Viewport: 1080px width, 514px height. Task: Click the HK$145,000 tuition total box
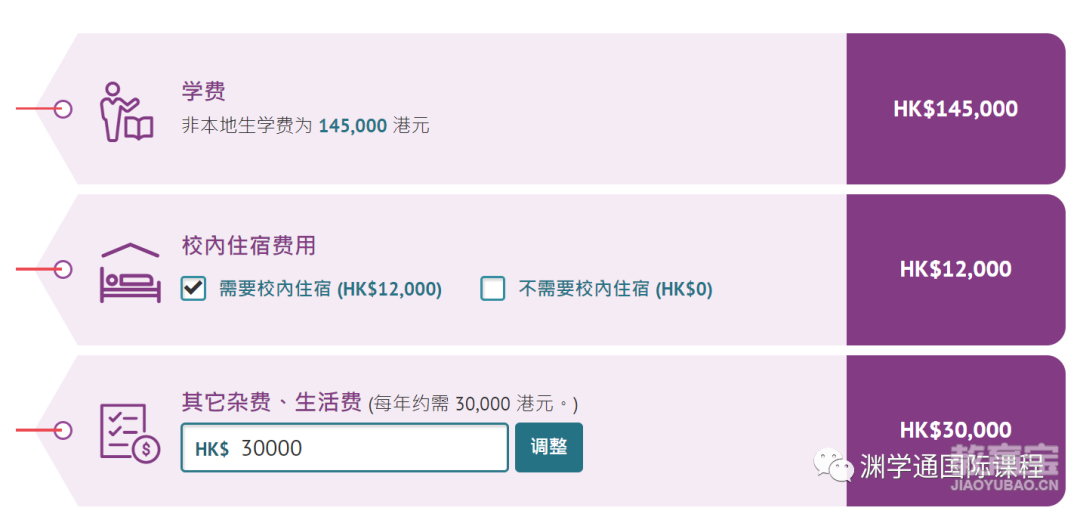tap(956, 109)
